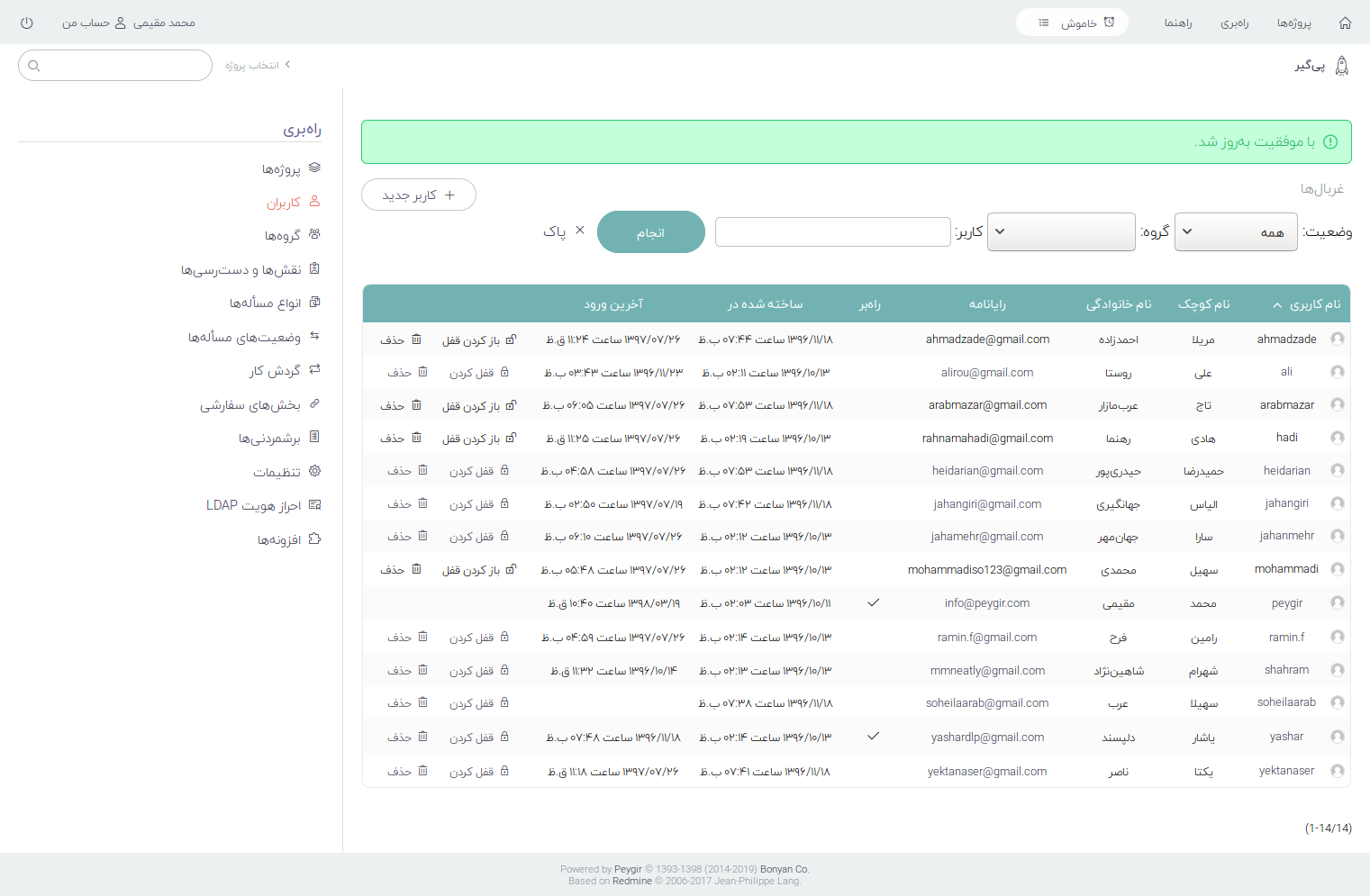
Task: Click the avatar icon of peygir user
Action: click(x=1338, y=602)
